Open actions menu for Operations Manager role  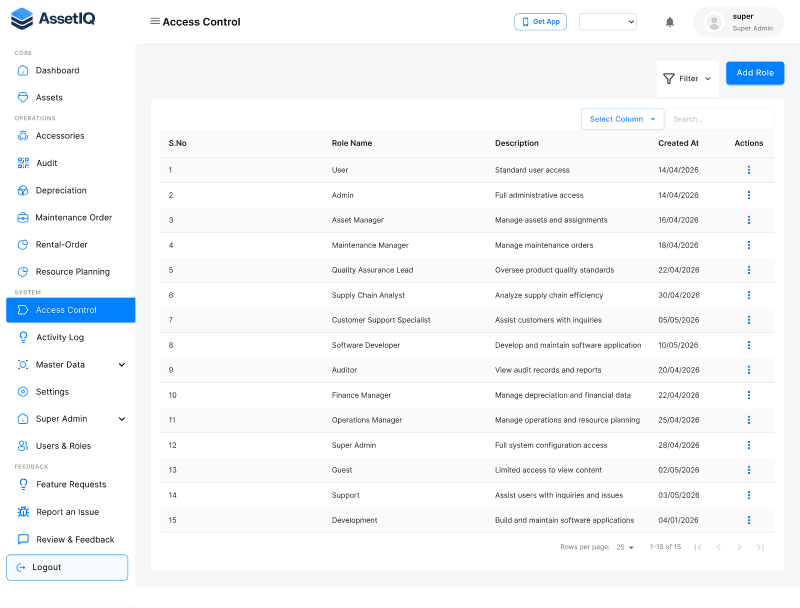(x=748, y=420)
